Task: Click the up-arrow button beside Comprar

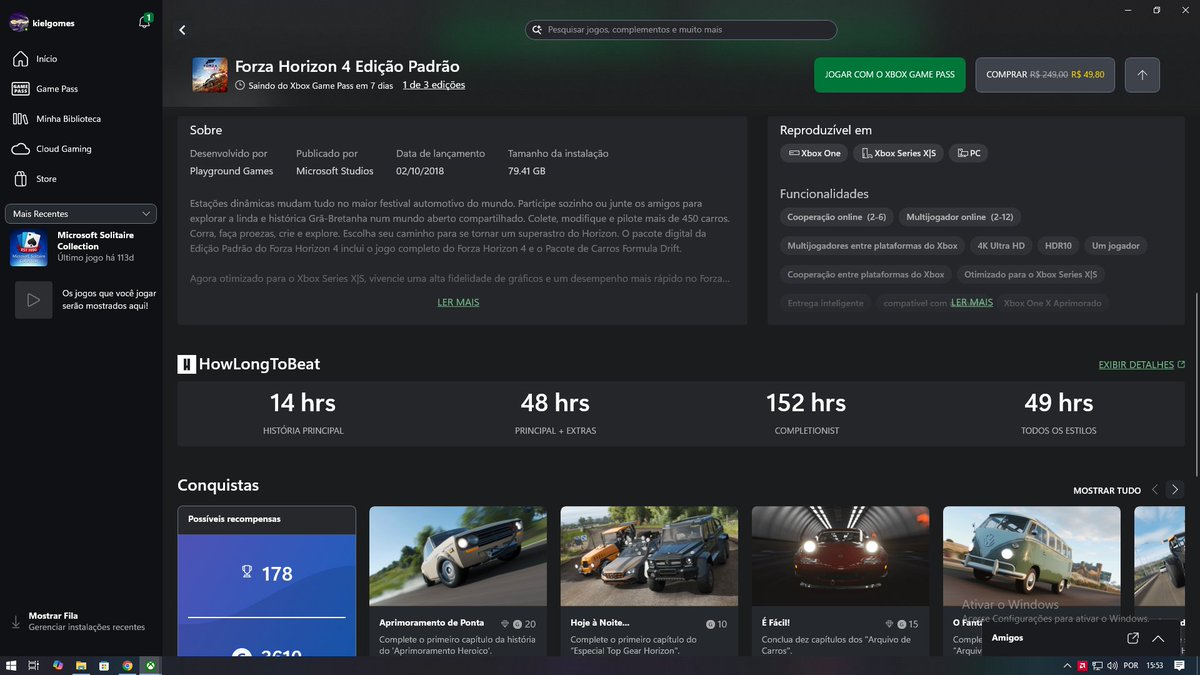Action: tap(1142, 75)
